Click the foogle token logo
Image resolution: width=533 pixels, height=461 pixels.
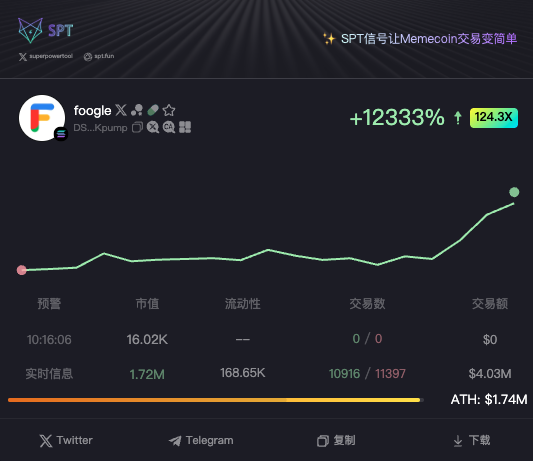click(42, 118)
